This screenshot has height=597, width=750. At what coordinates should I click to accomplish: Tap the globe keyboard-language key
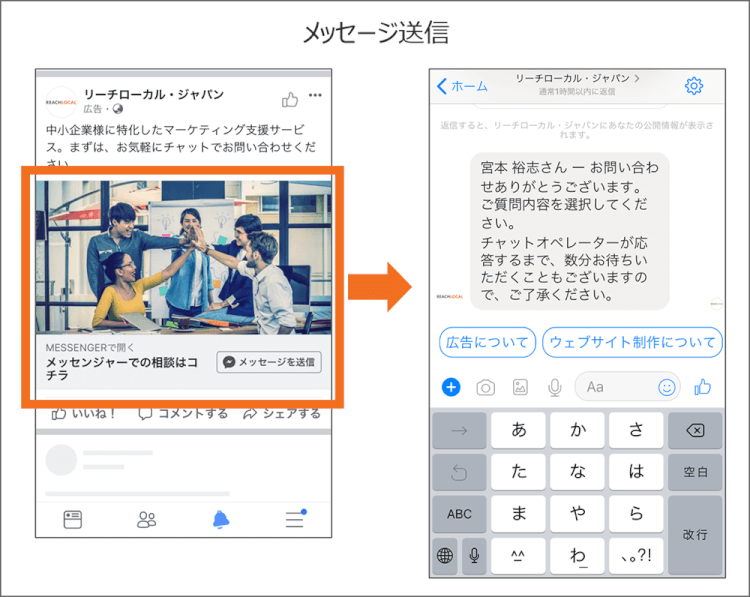(x=445, y=555)
